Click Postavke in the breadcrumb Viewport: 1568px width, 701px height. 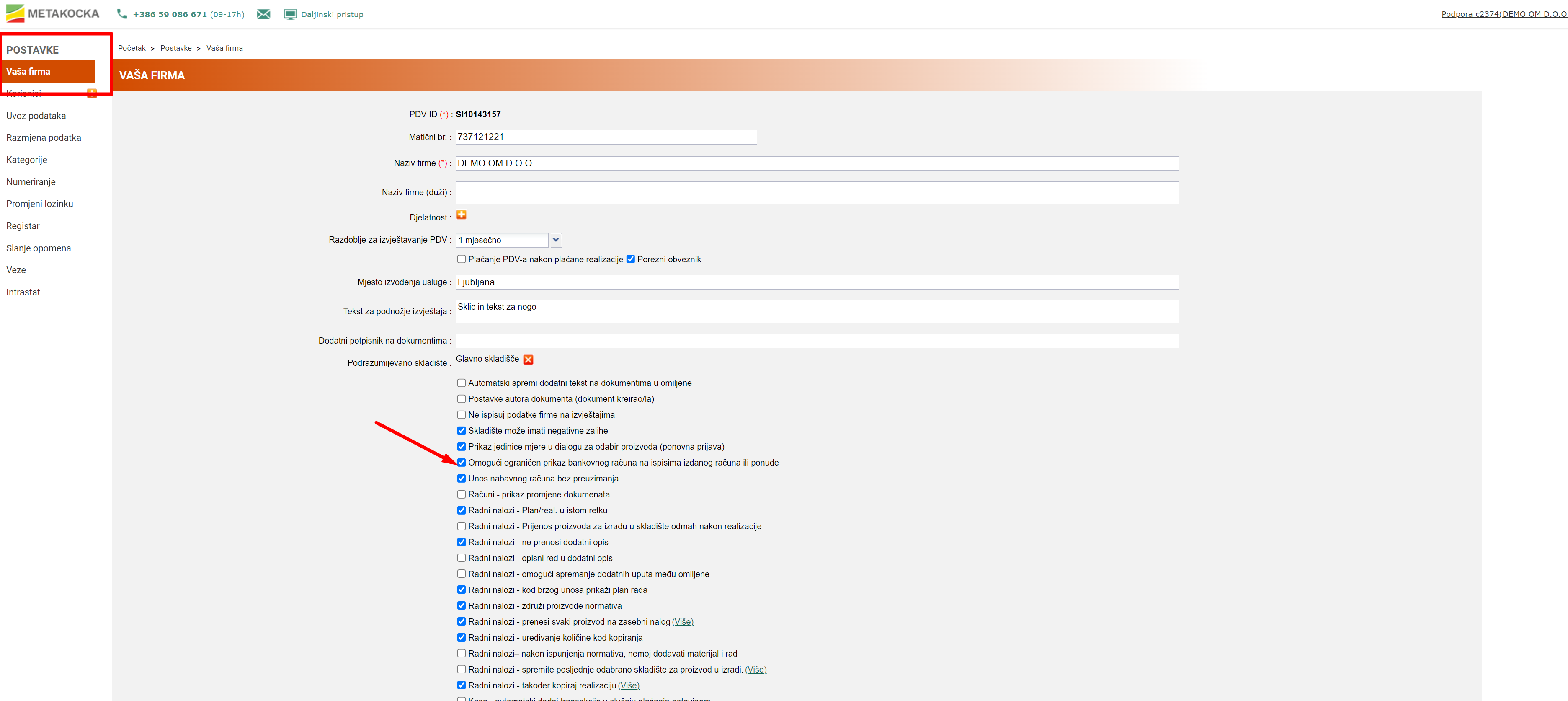point(176,48)
